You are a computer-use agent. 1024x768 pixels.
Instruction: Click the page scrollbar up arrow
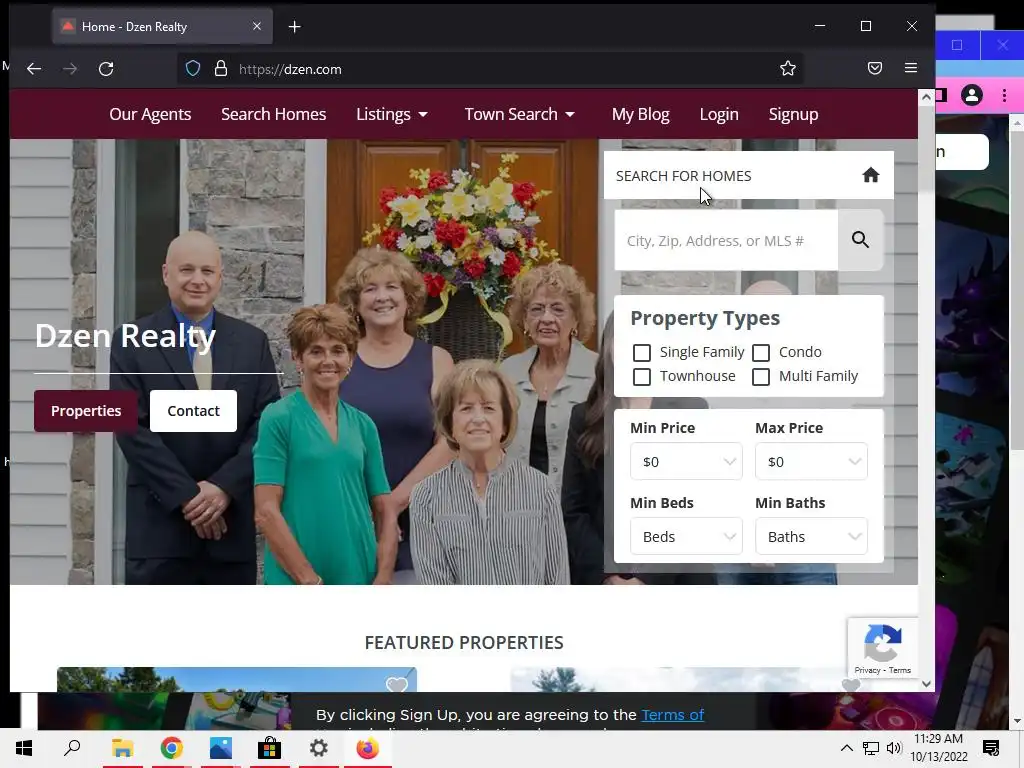pyautogui.click(x=926, y=97)
